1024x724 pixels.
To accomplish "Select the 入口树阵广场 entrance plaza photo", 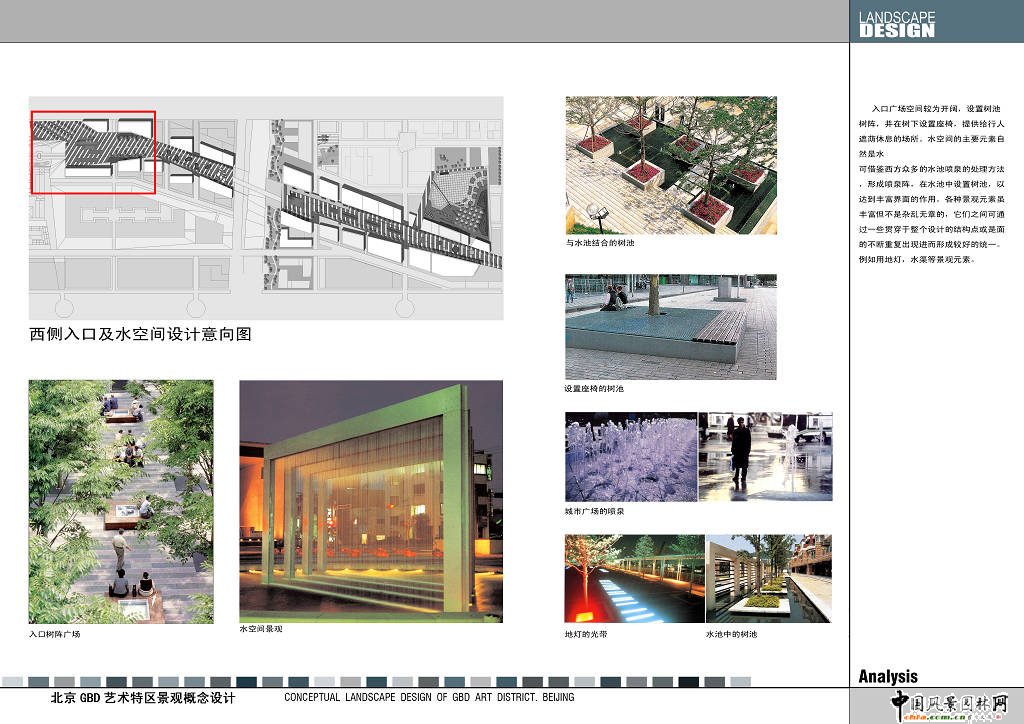I will tap(121, 501).
